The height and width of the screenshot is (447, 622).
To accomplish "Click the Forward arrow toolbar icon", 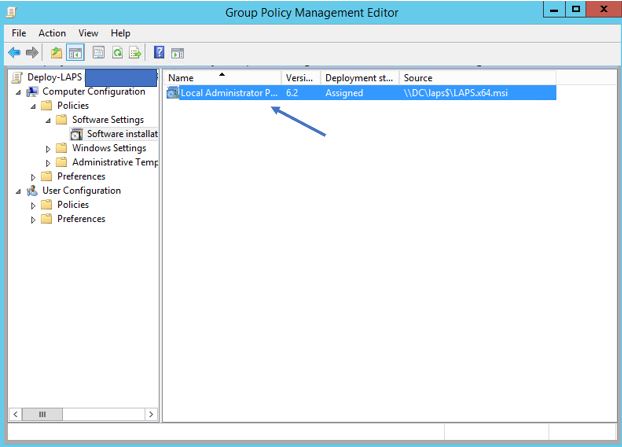I will click(x=32, y=52).
